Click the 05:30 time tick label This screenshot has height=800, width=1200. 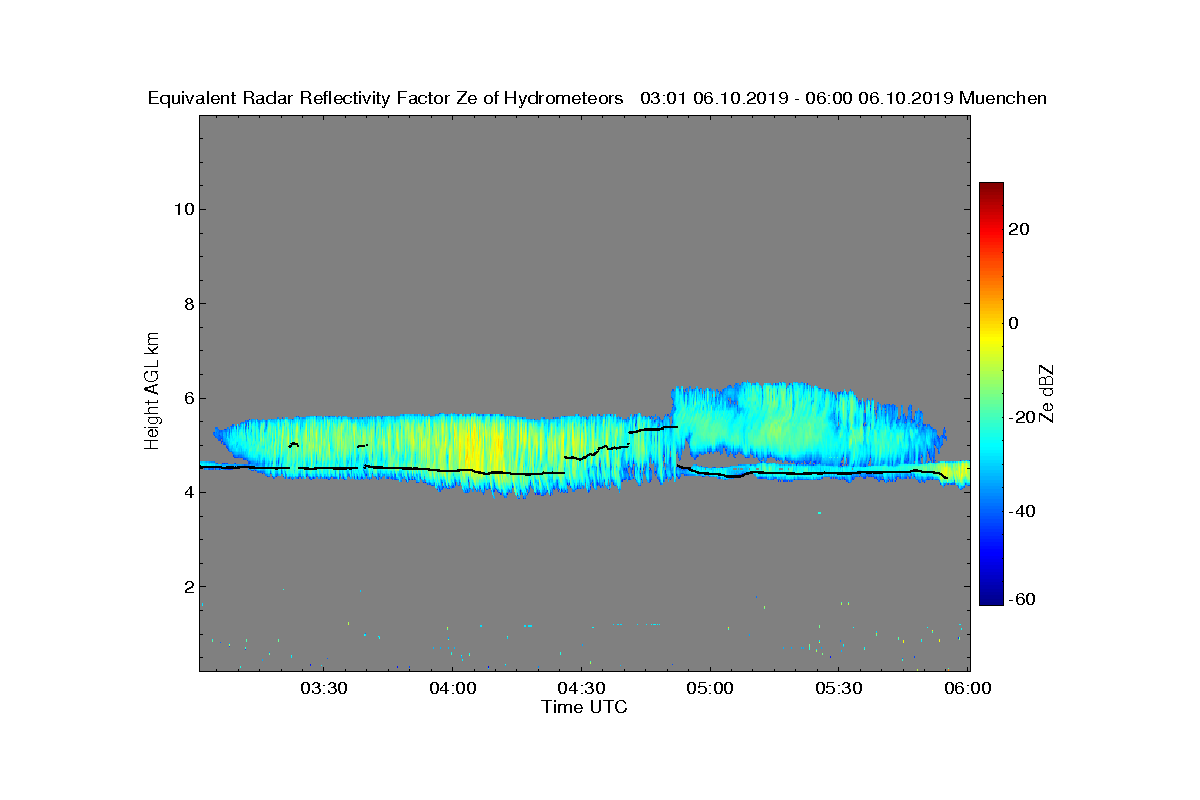(x=840, y=688)
